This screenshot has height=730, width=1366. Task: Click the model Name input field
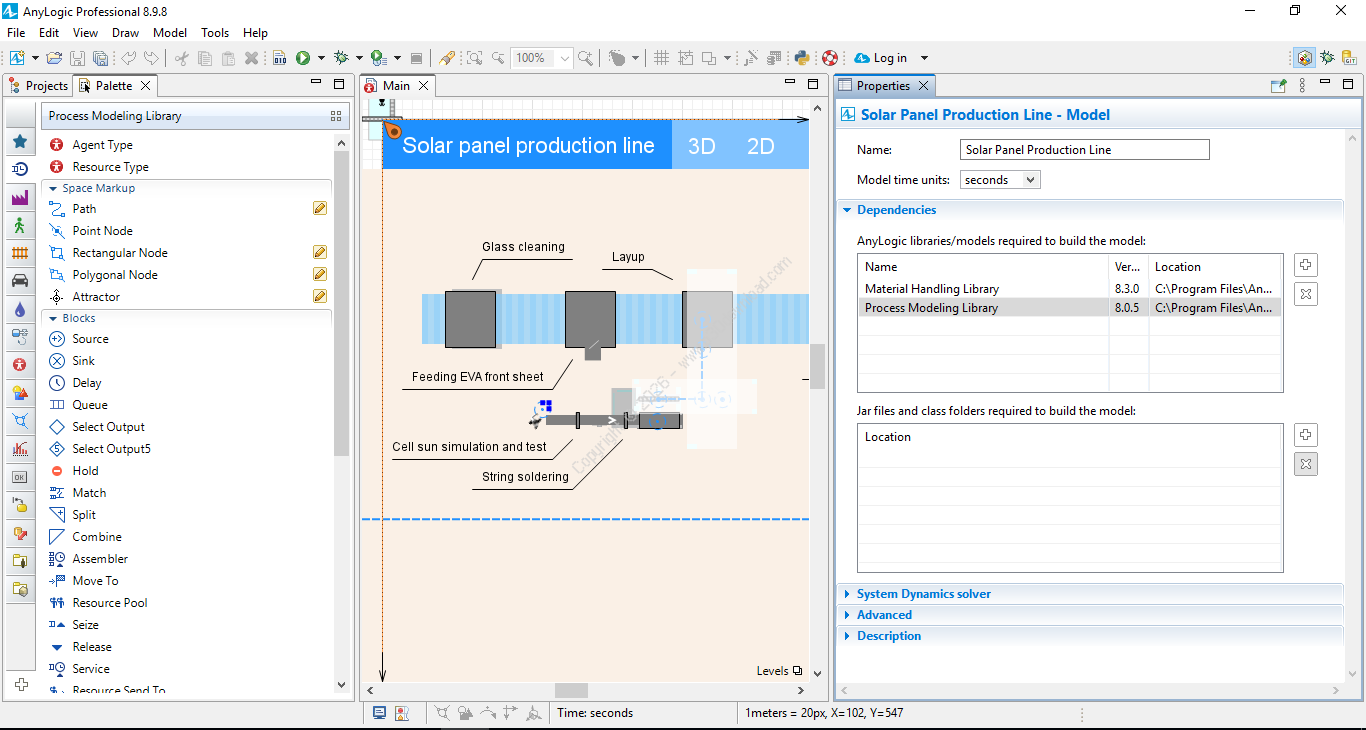click(1085, 150)
